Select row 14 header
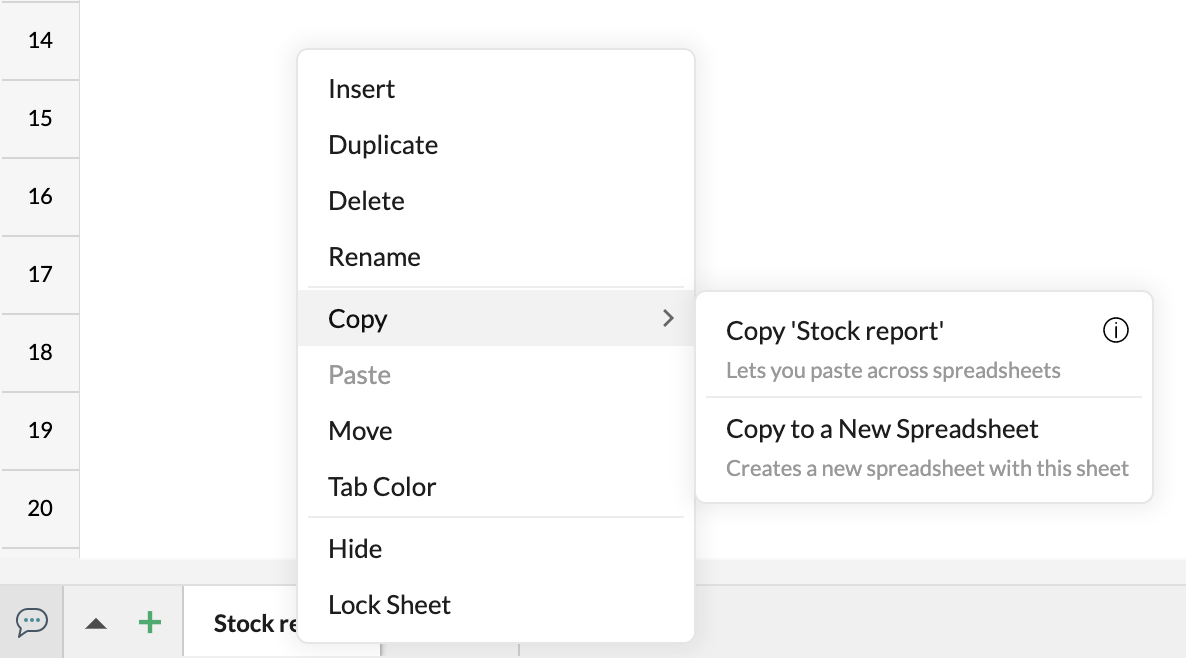 [x=40, y=41]
